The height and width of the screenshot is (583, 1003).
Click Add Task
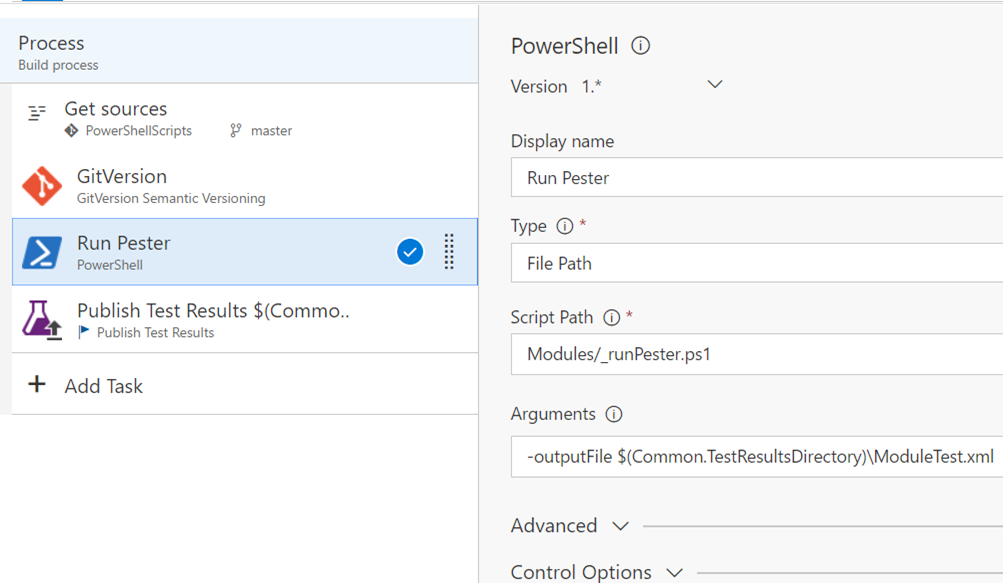coord(104,386)
